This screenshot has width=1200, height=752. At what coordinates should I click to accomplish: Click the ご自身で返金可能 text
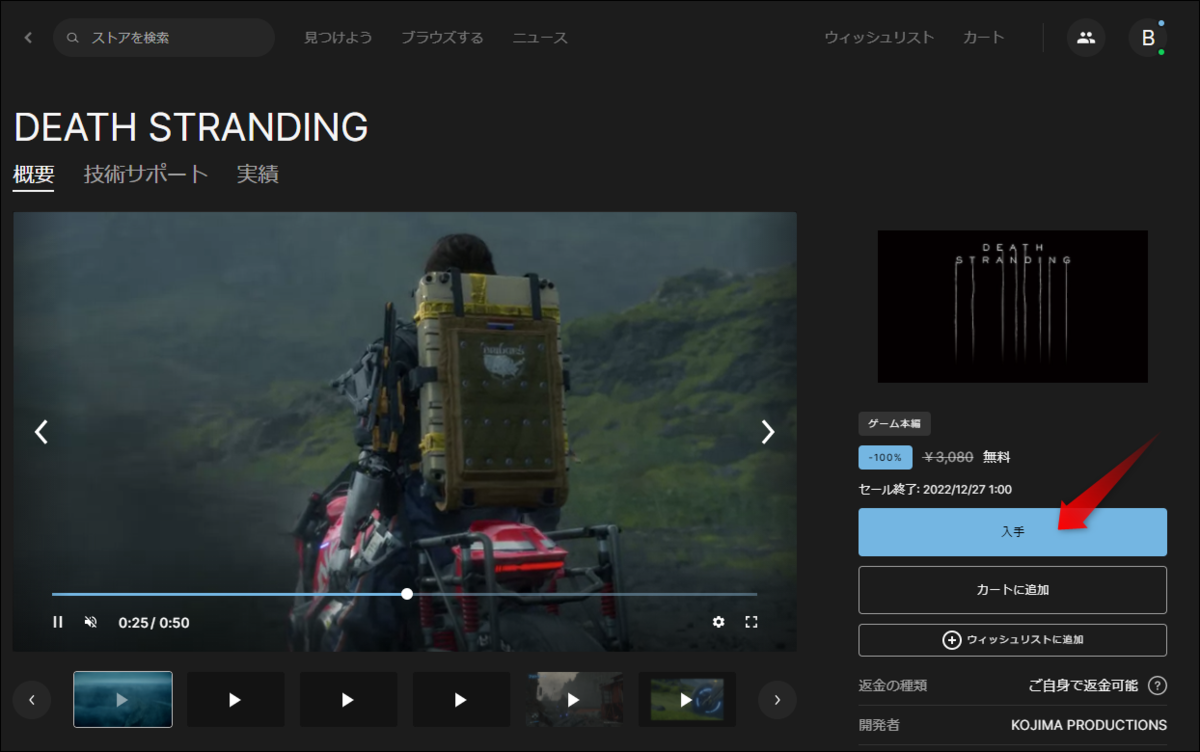point(1083,686)
